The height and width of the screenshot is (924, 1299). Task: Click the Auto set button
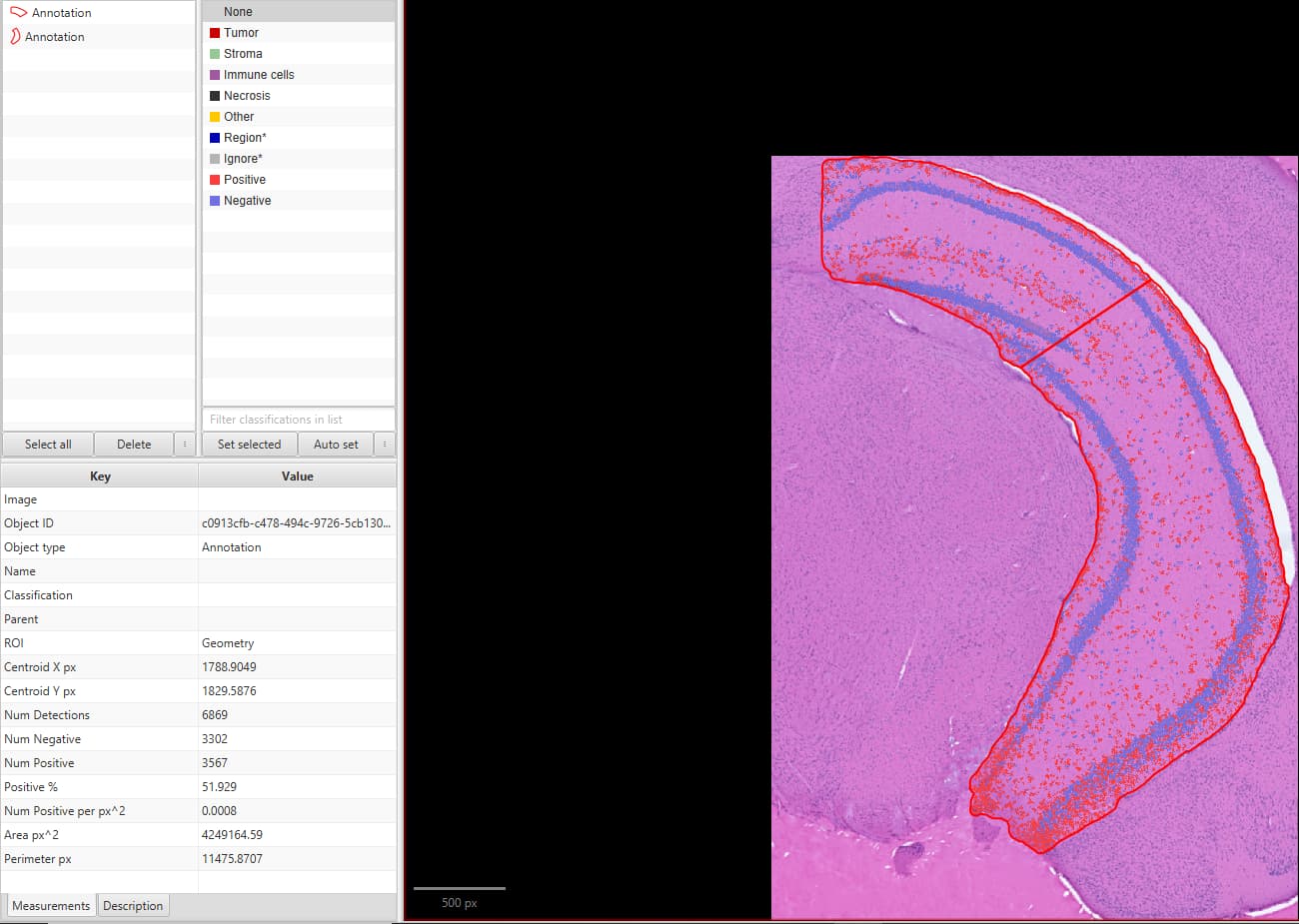(336, 444)
